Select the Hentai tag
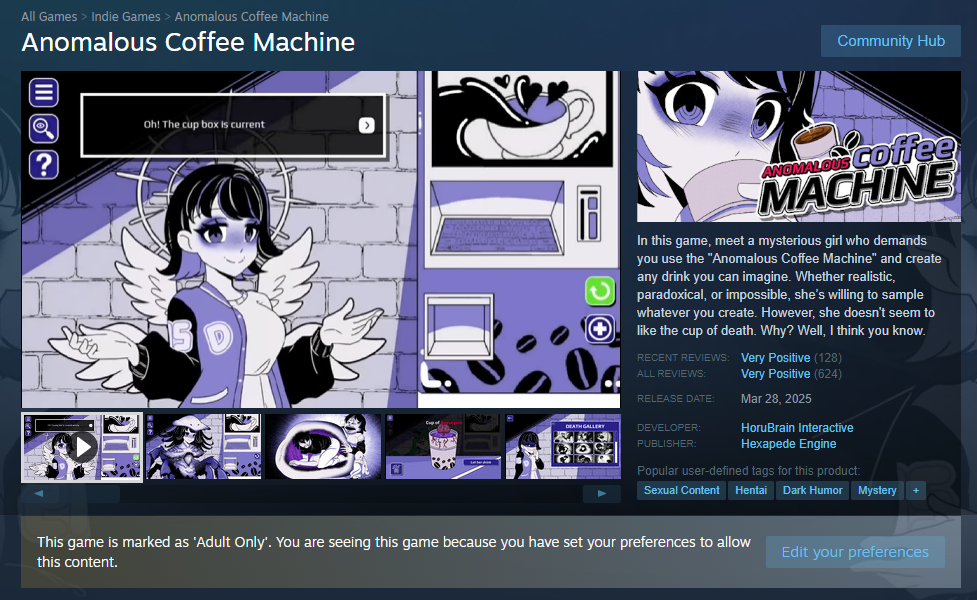The image size is (977, 600). pyautogui.click(x=751, y=490)
